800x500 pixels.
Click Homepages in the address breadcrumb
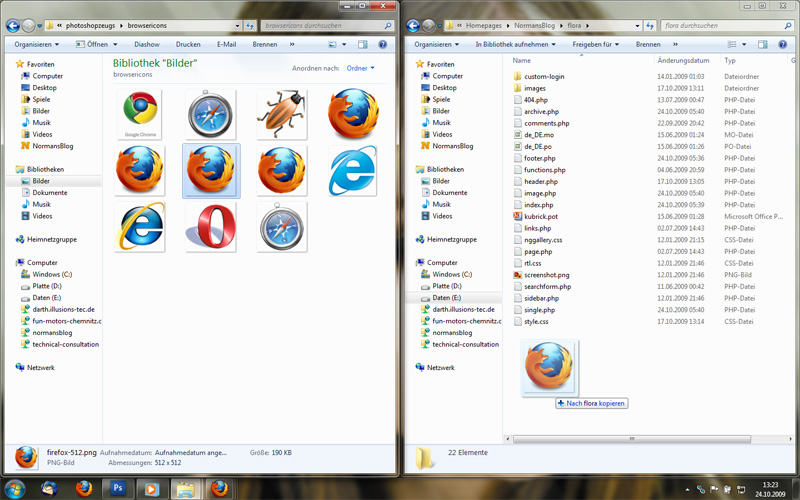tap(483, 25)
